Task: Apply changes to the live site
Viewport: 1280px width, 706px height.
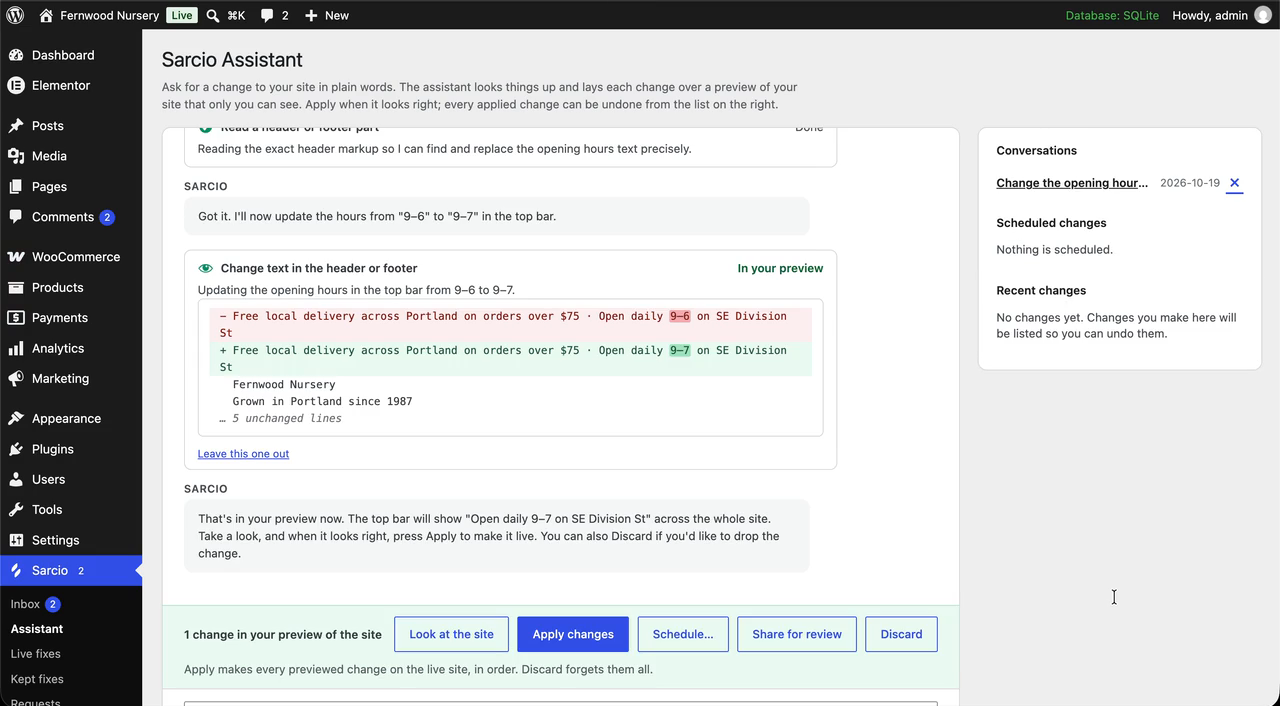Action: 573,634
